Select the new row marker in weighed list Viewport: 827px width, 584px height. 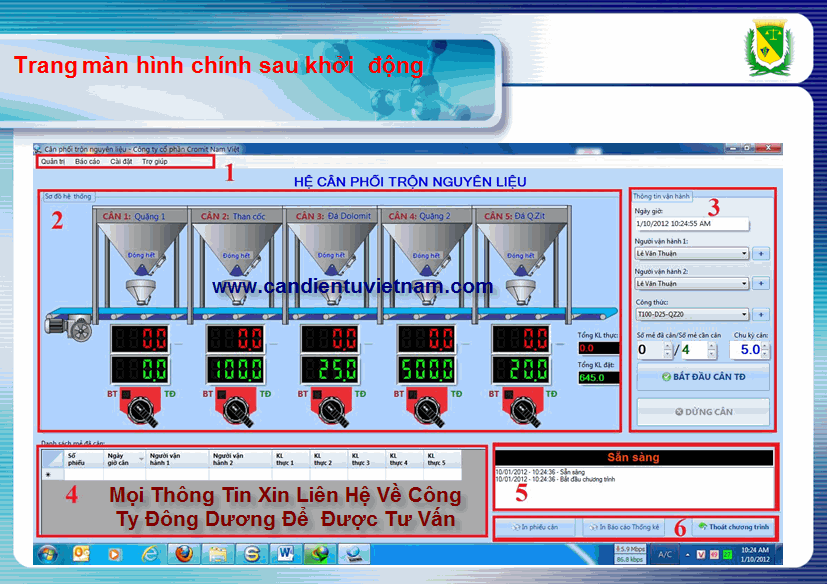pyautogui.click(x=52, y=474)
